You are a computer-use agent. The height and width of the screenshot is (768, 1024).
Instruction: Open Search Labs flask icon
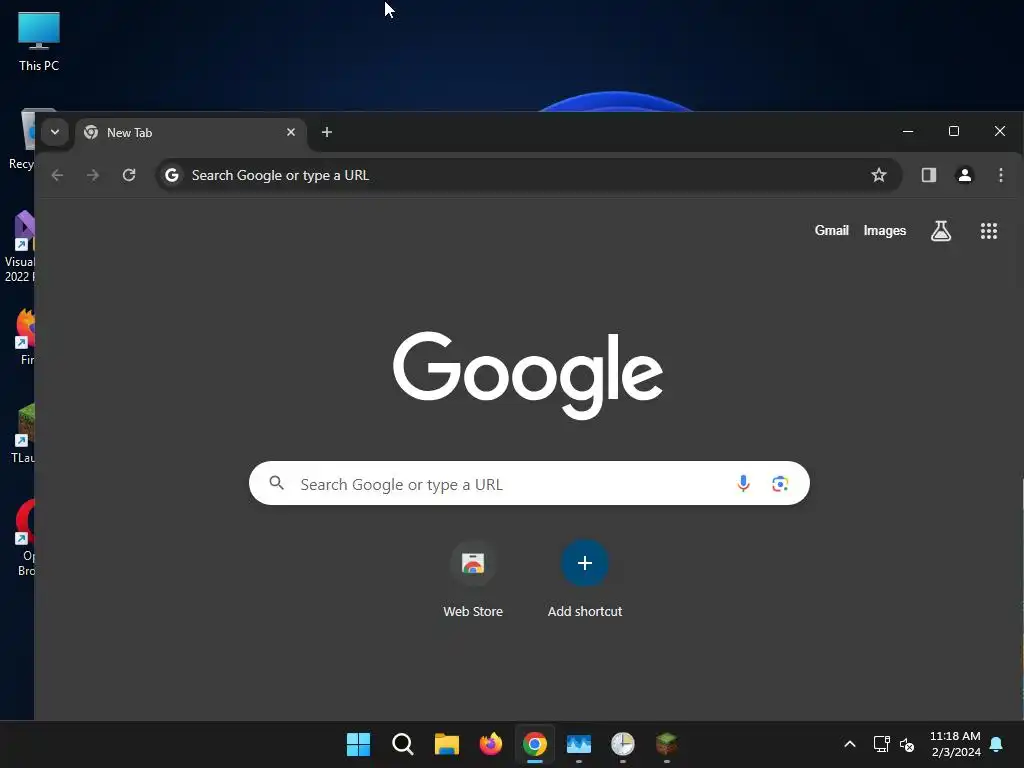(940, 231)
